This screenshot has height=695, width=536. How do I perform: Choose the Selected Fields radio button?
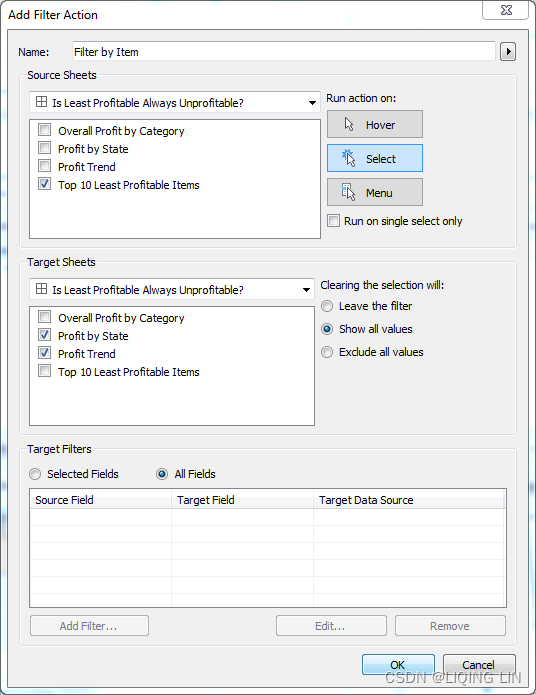coord(35,474)
